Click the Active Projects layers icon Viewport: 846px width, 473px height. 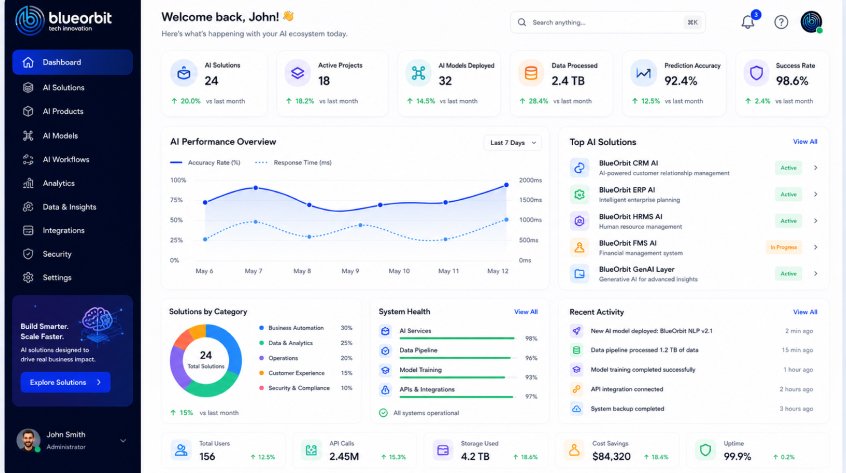(x=297, y=73)
